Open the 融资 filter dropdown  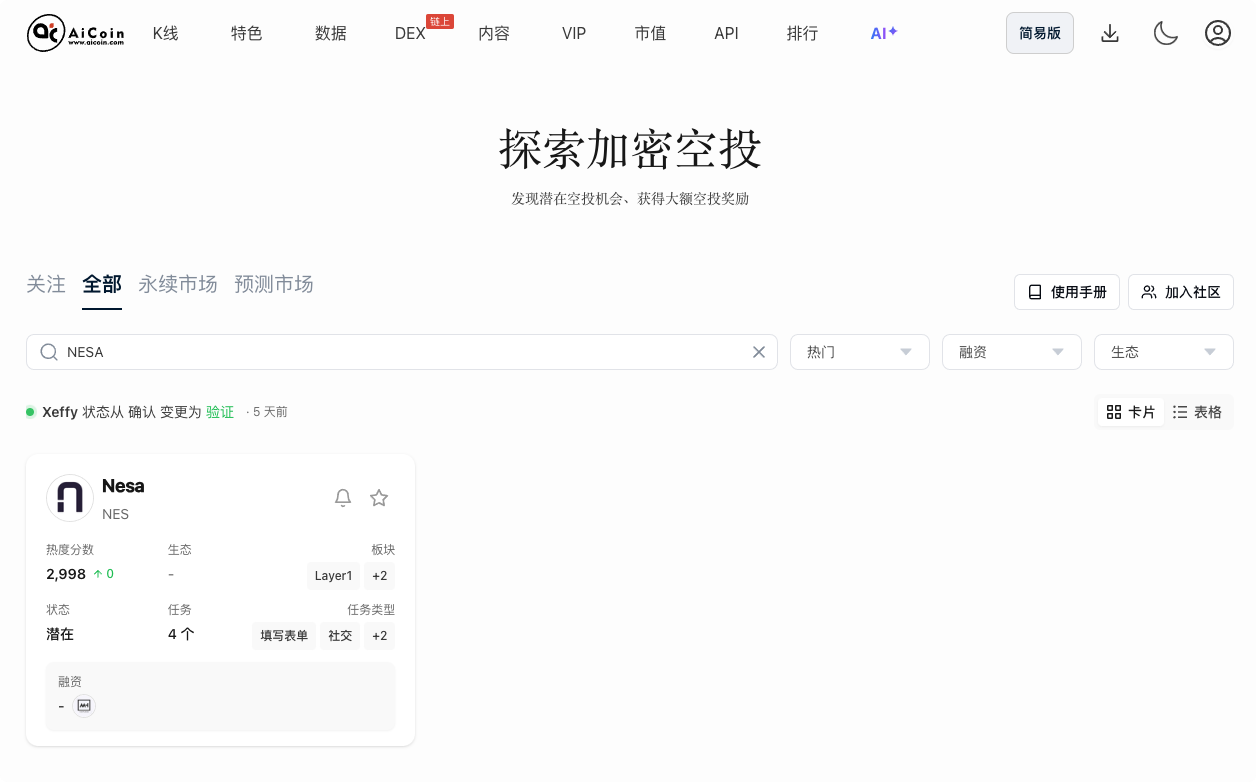tap(1012, 352)
